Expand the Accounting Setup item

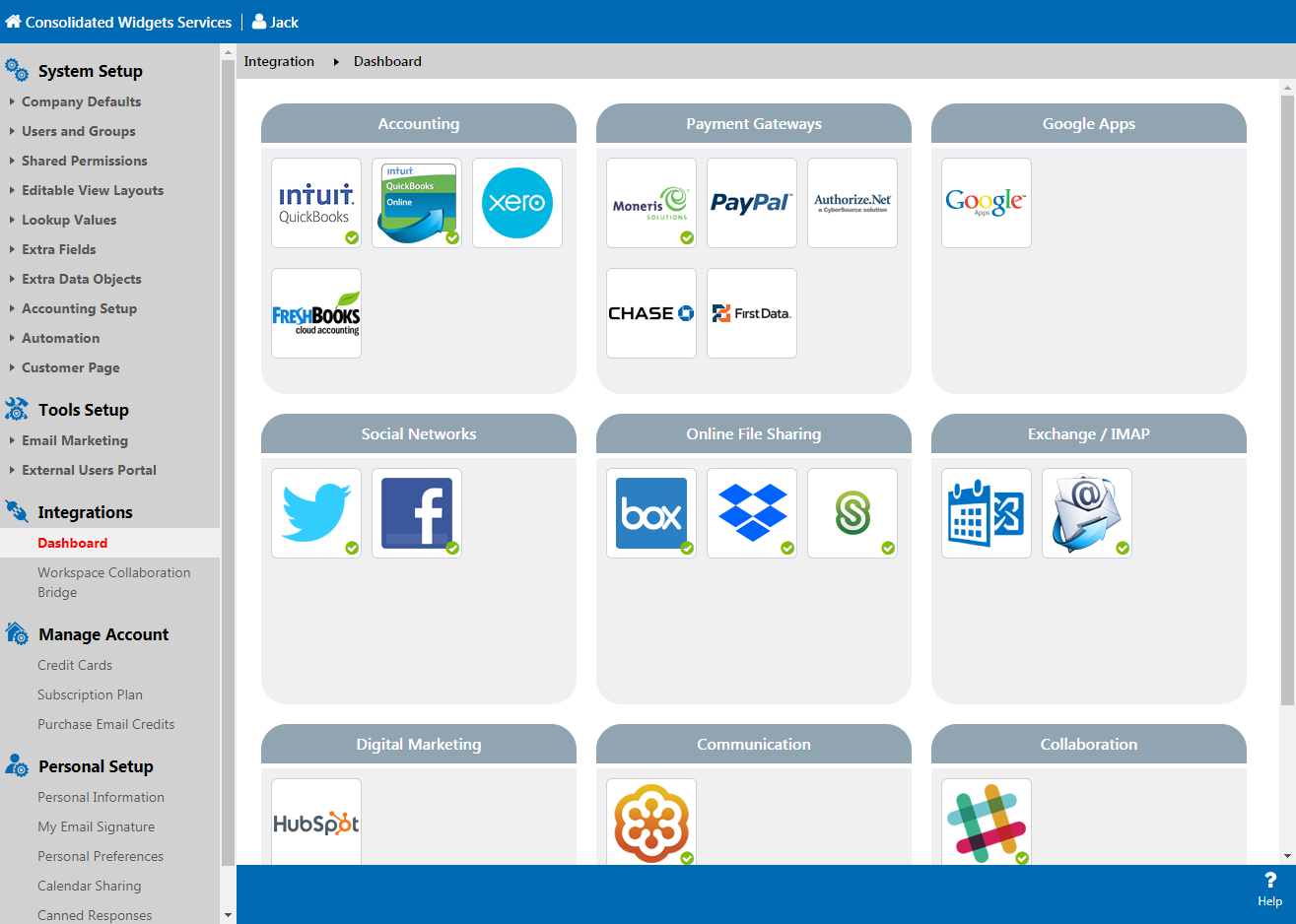click(x=79, y=308)
